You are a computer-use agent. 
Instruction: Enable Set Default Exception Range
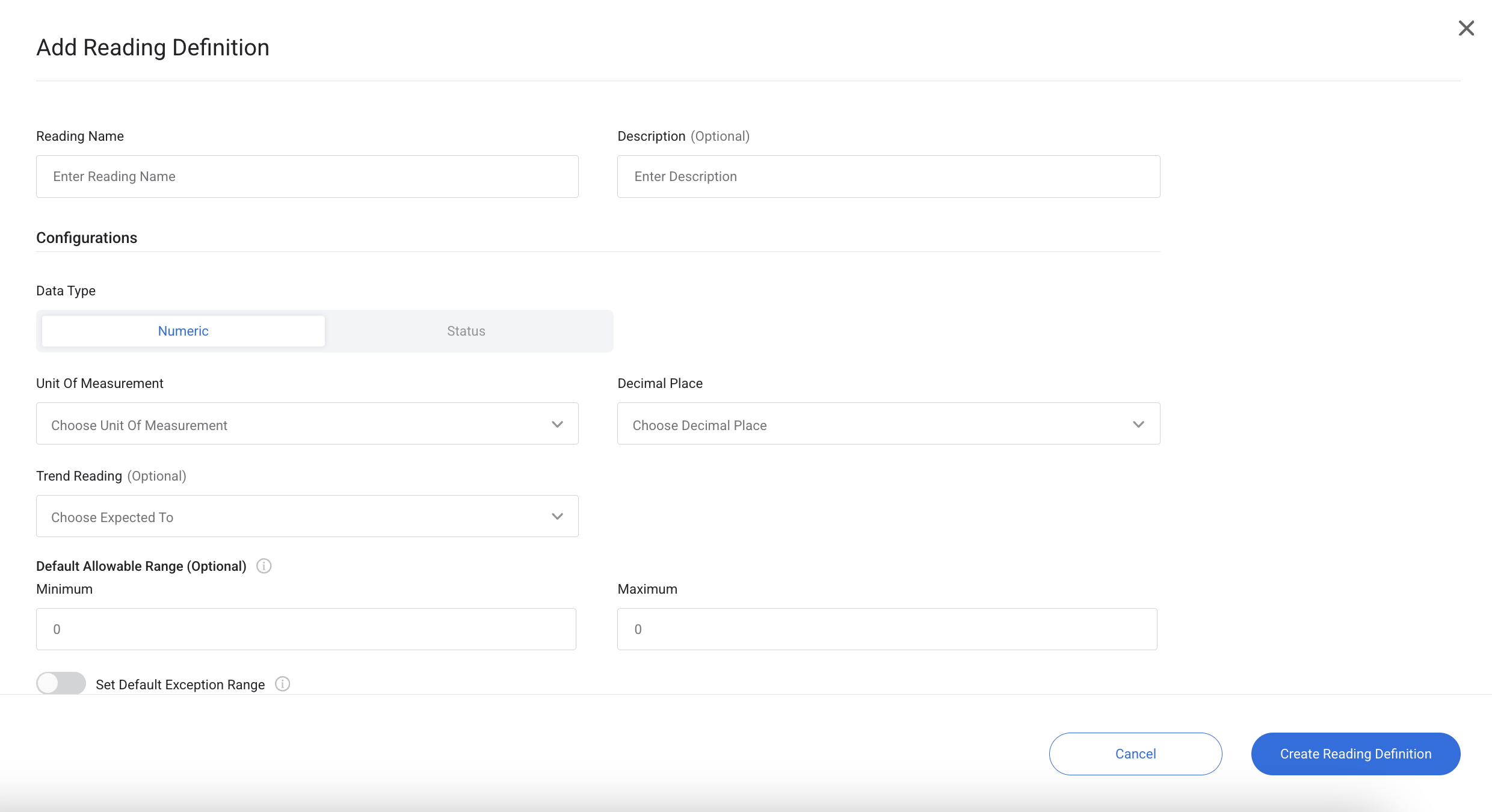coord(60,683)
